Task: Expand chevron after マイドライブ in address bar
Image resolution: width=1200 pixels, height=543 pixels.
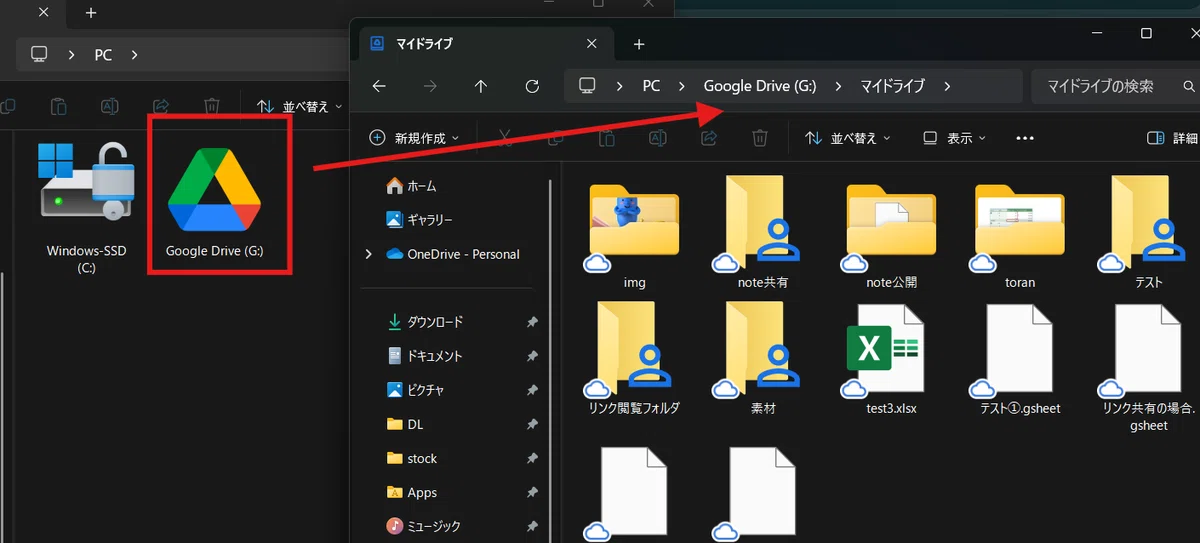Action: 947,86
